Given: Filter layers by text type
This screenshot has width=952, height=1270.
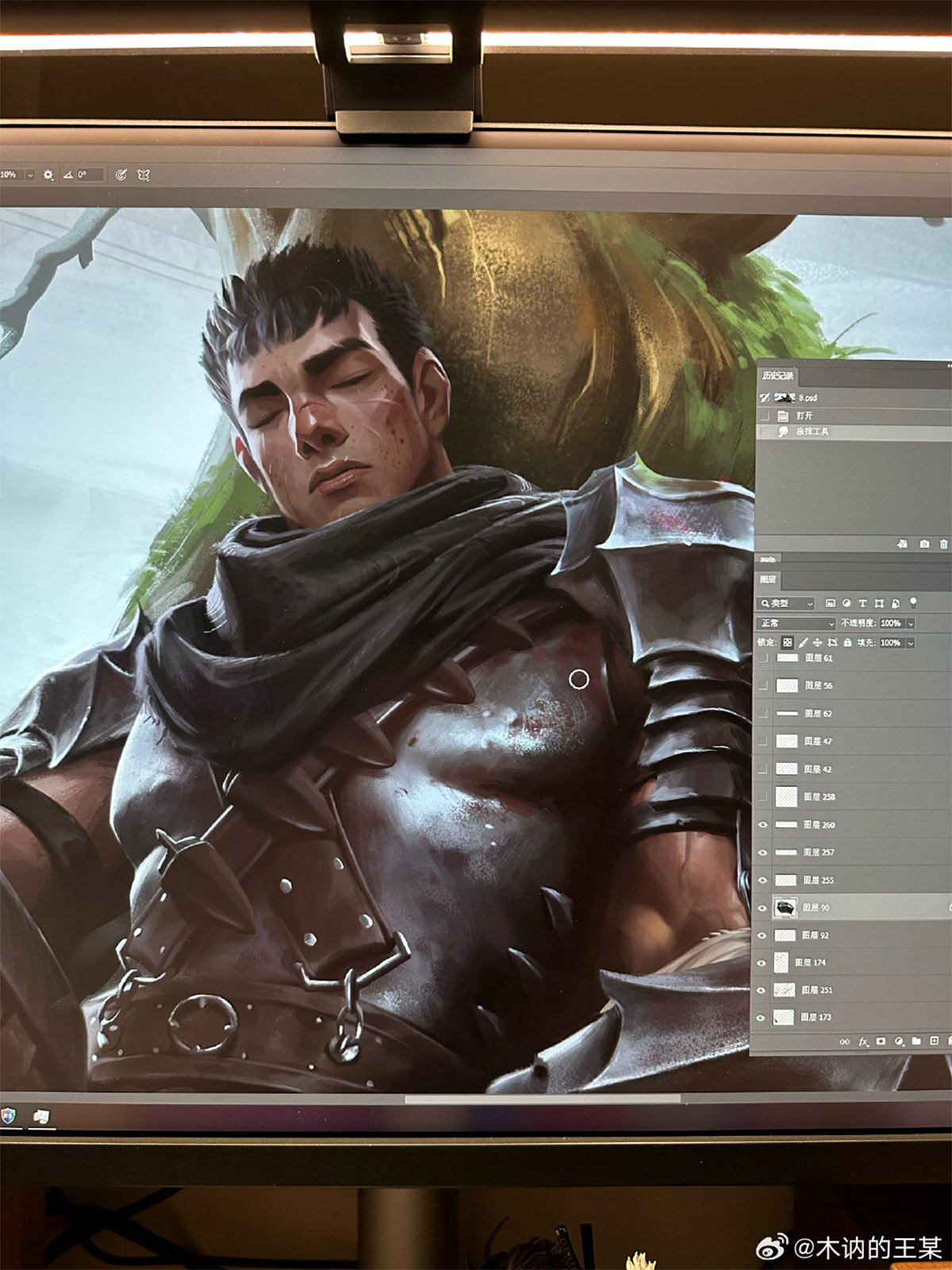Looking at the screenshot, I should pyautogui.click(x=862, y=603).
